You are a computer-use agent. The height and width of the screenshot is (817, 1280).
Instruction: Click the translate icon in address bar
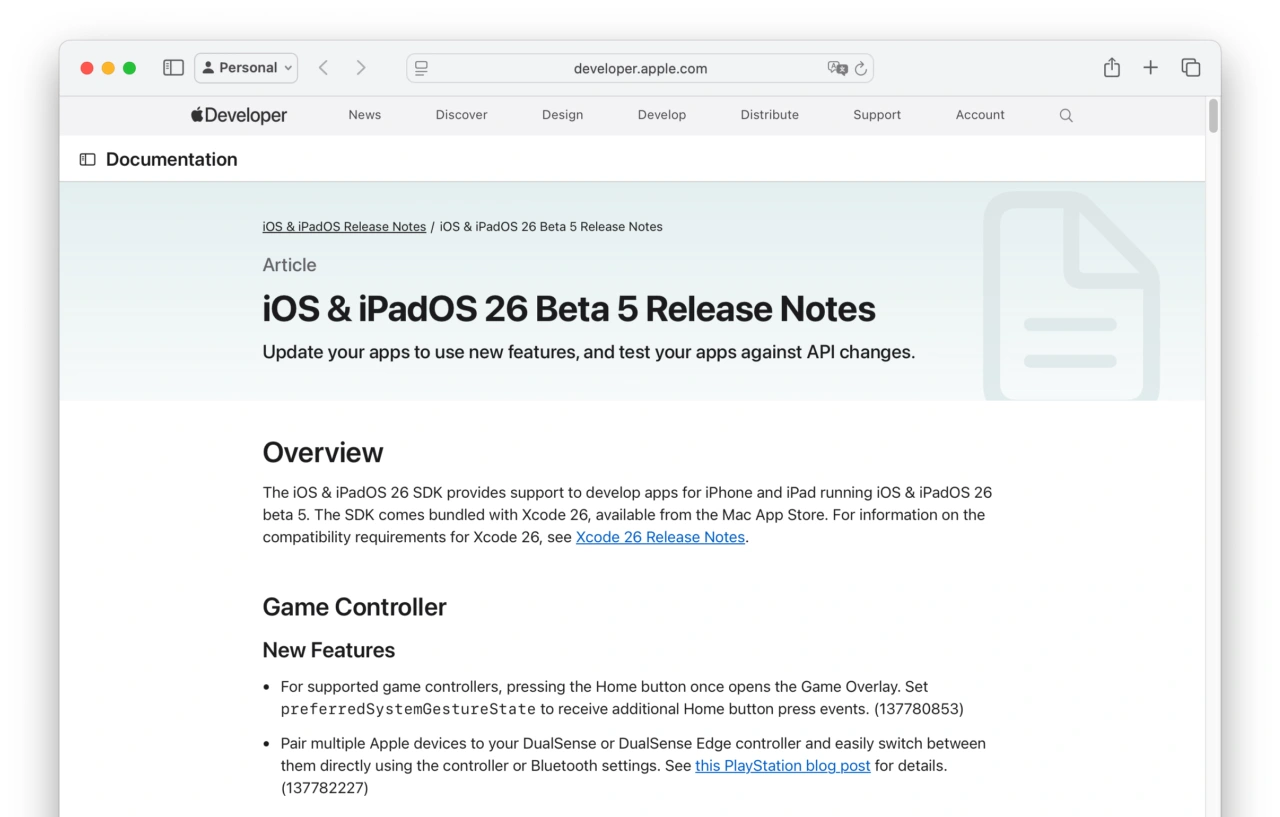coord(837,68)
